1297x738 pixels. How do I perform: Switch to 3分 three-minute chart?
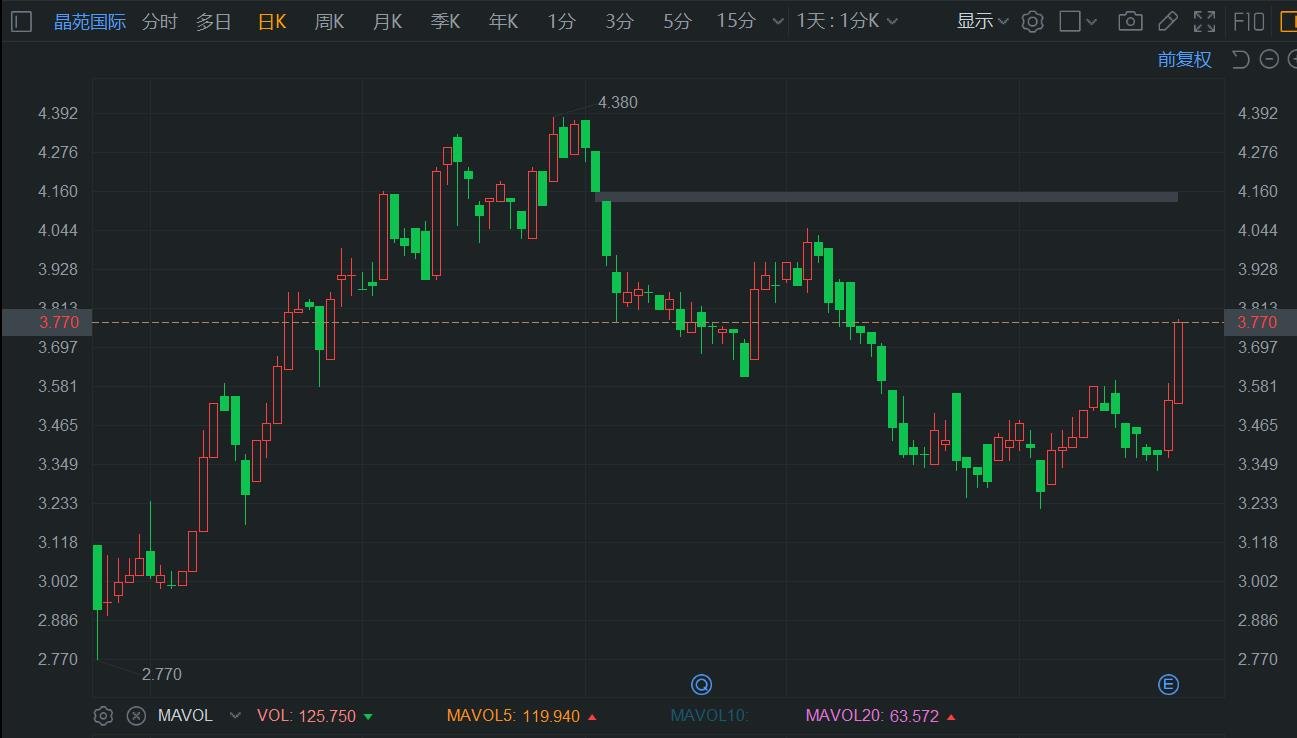pyautogui.click(x=619, y=21)
